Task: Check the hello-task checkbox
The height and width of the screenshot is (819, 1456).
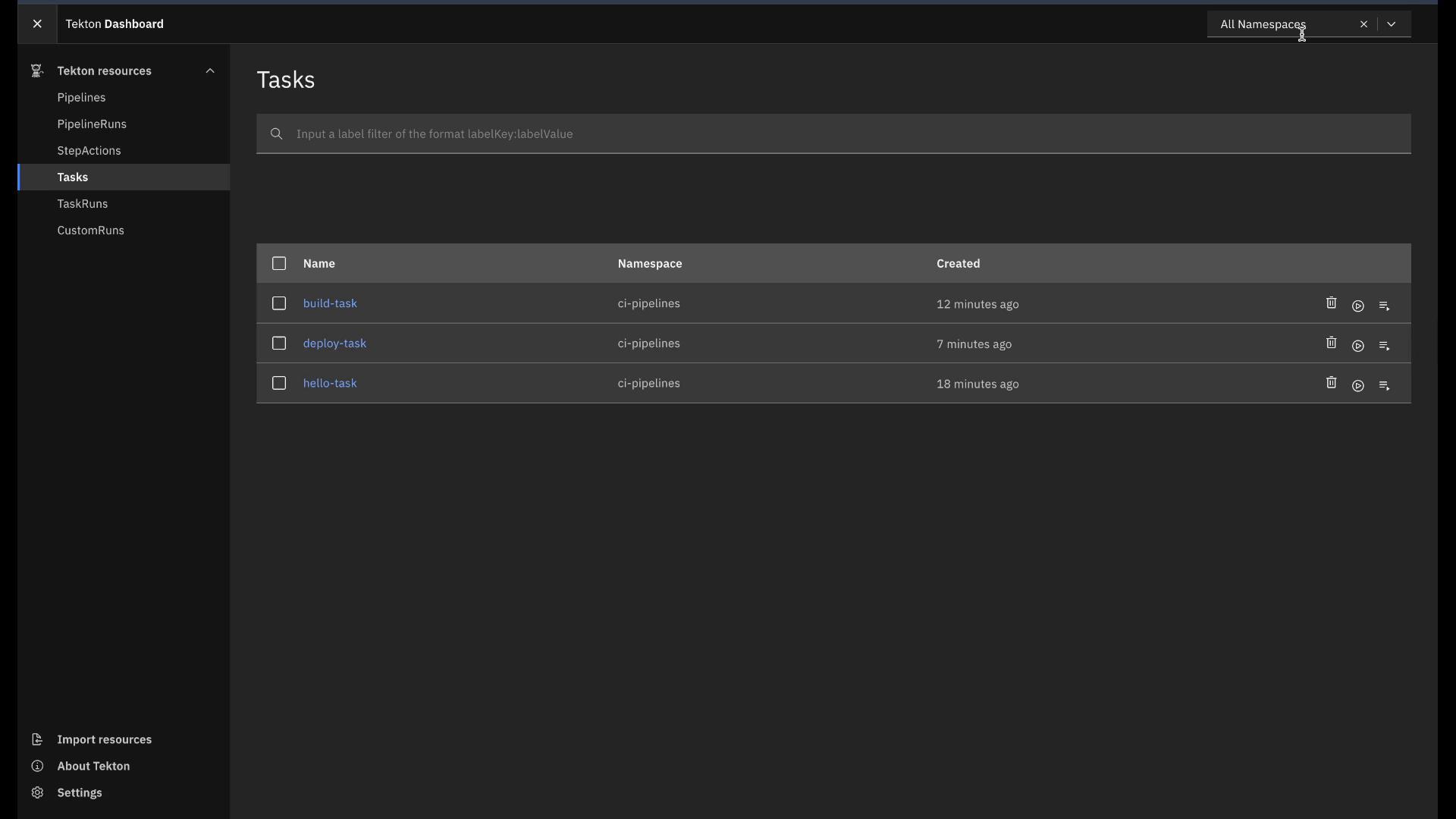Action: (x=279, y=383)
